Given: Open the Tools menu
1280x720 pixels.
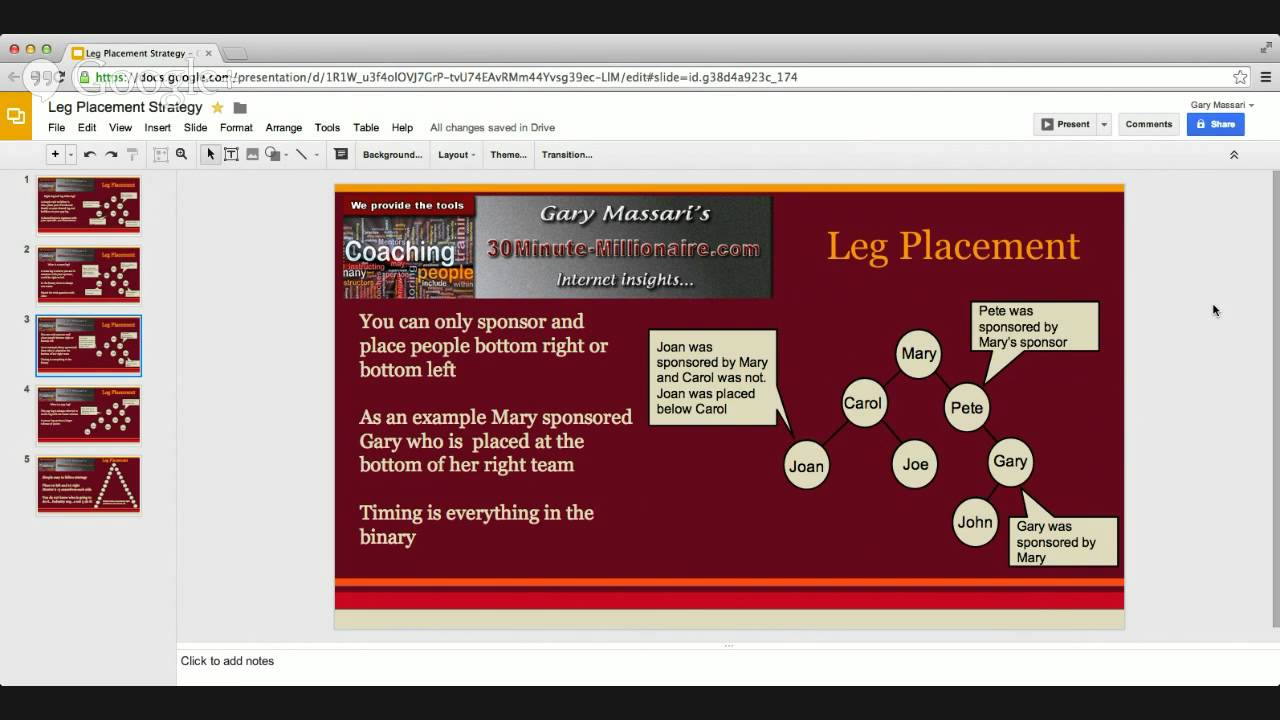Looking at the screenshot, I should 327,128.
